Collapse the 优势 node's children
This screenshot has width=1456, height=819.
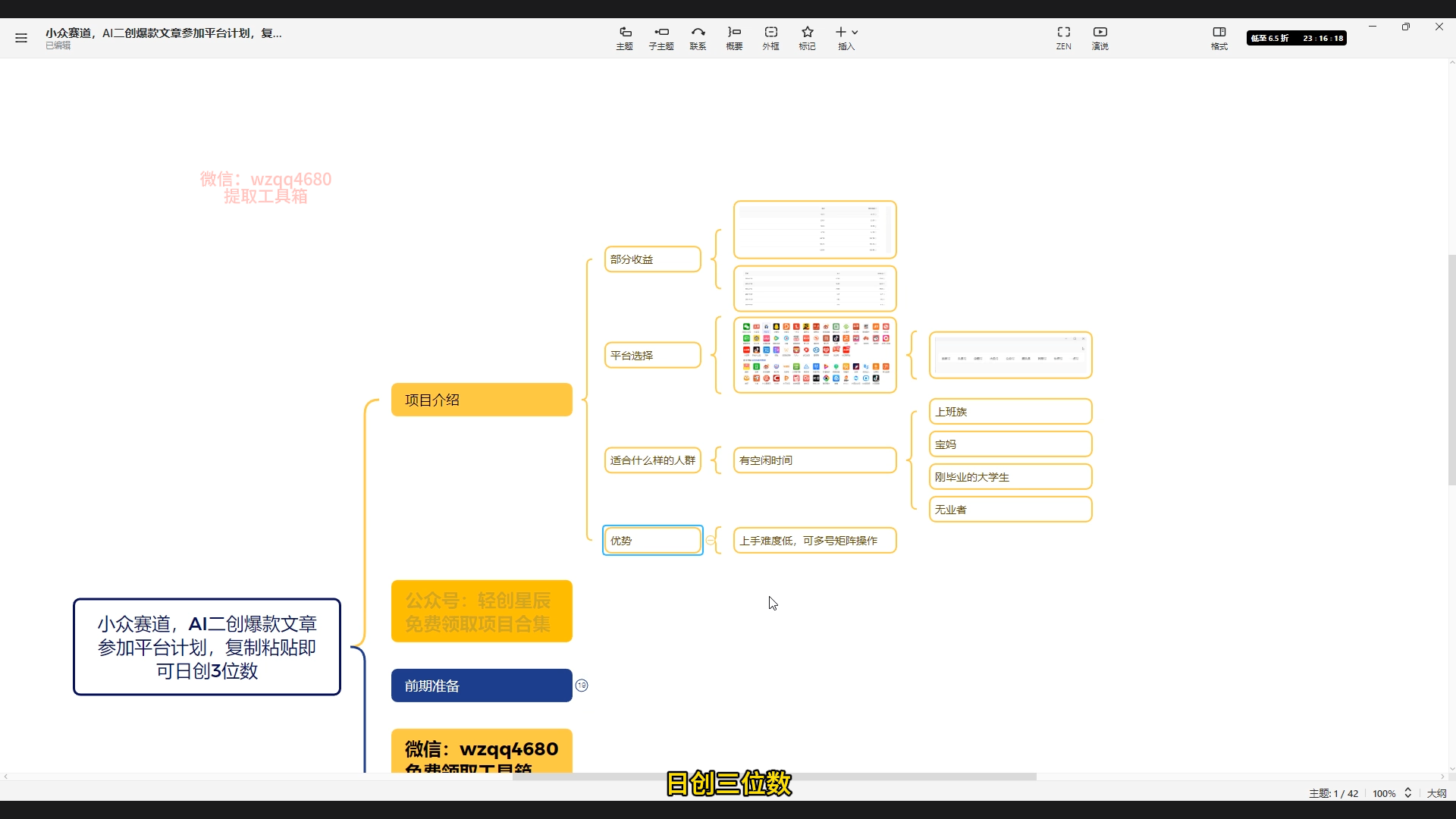[x=710, y=541]
